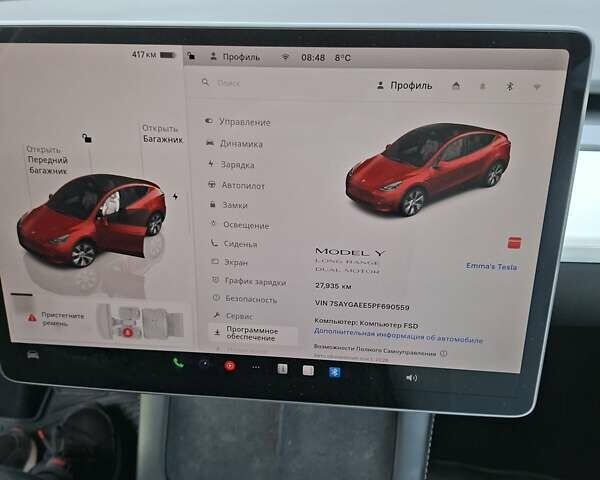This screenshot has width=600, height=480.
Task: Tap the Wi-Fi icon in the settings header
Action: tap(537, 87)
